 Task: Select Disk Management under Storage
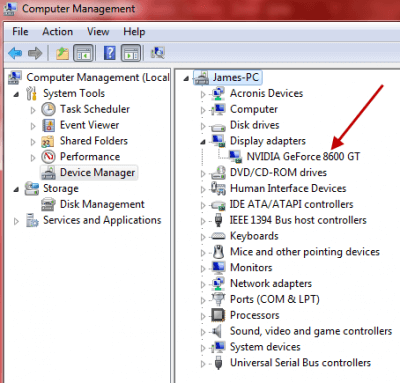tap(102, 204)
